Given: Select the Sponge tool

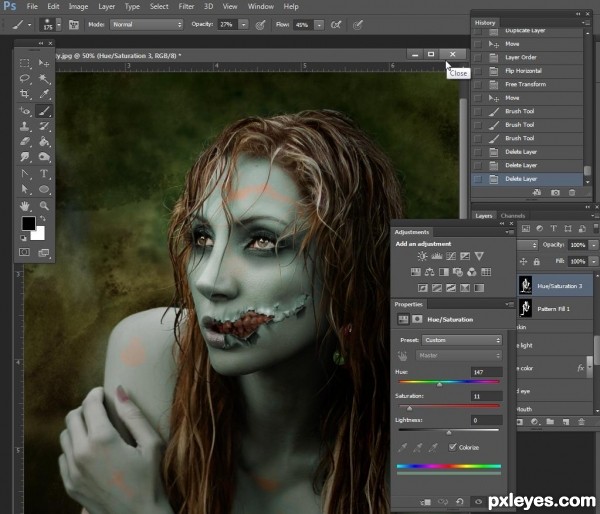Looking at the screenshot, I should [x=44, y=157].
